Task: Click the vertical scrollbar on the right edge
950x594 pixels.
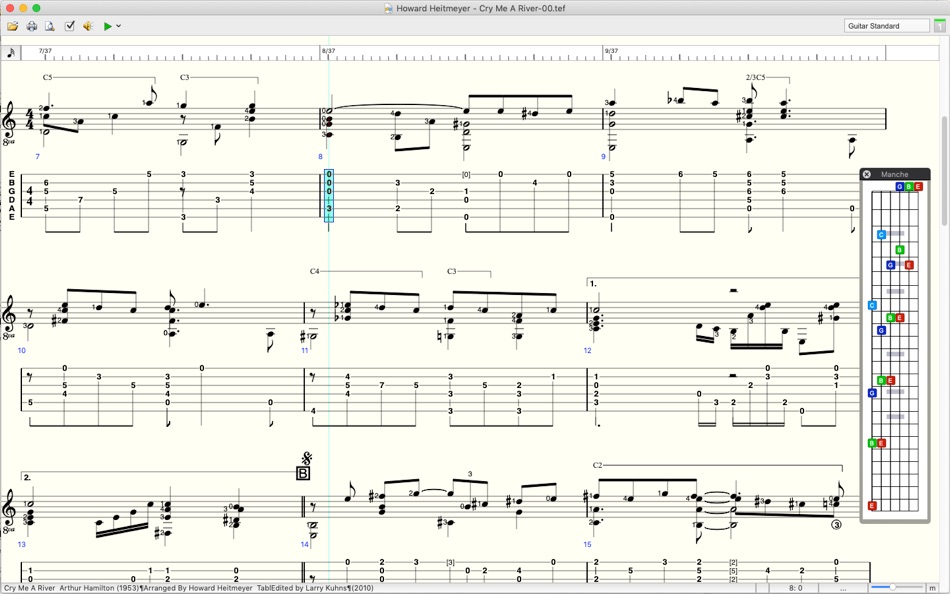Action: click(x=945, y=170)
